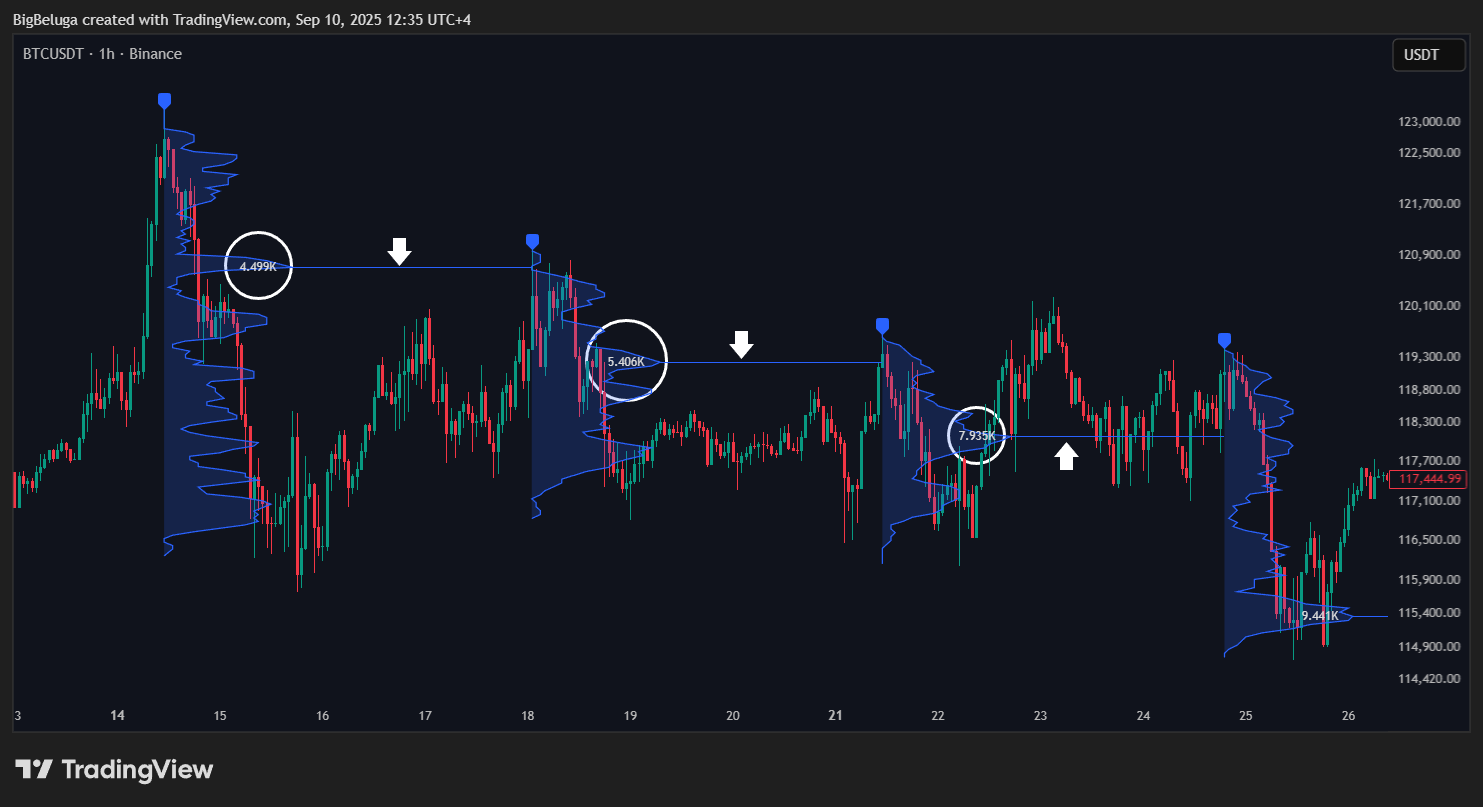The image size is (1483, 807).
Task: Select the blue pin marker above the 18th profile
Action: [x=532, y=241]
